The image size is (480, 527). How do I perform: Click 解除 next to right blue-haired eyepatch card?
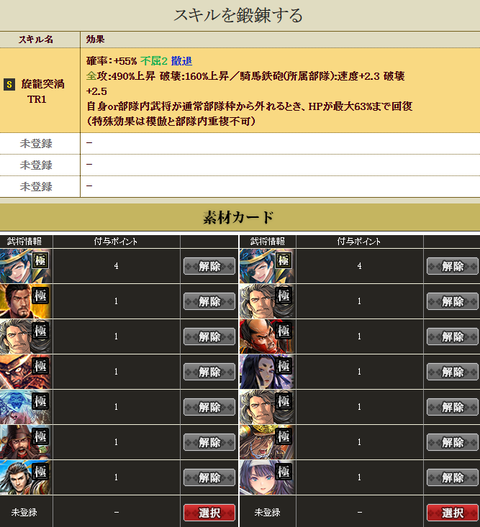[x=452, y=266]
